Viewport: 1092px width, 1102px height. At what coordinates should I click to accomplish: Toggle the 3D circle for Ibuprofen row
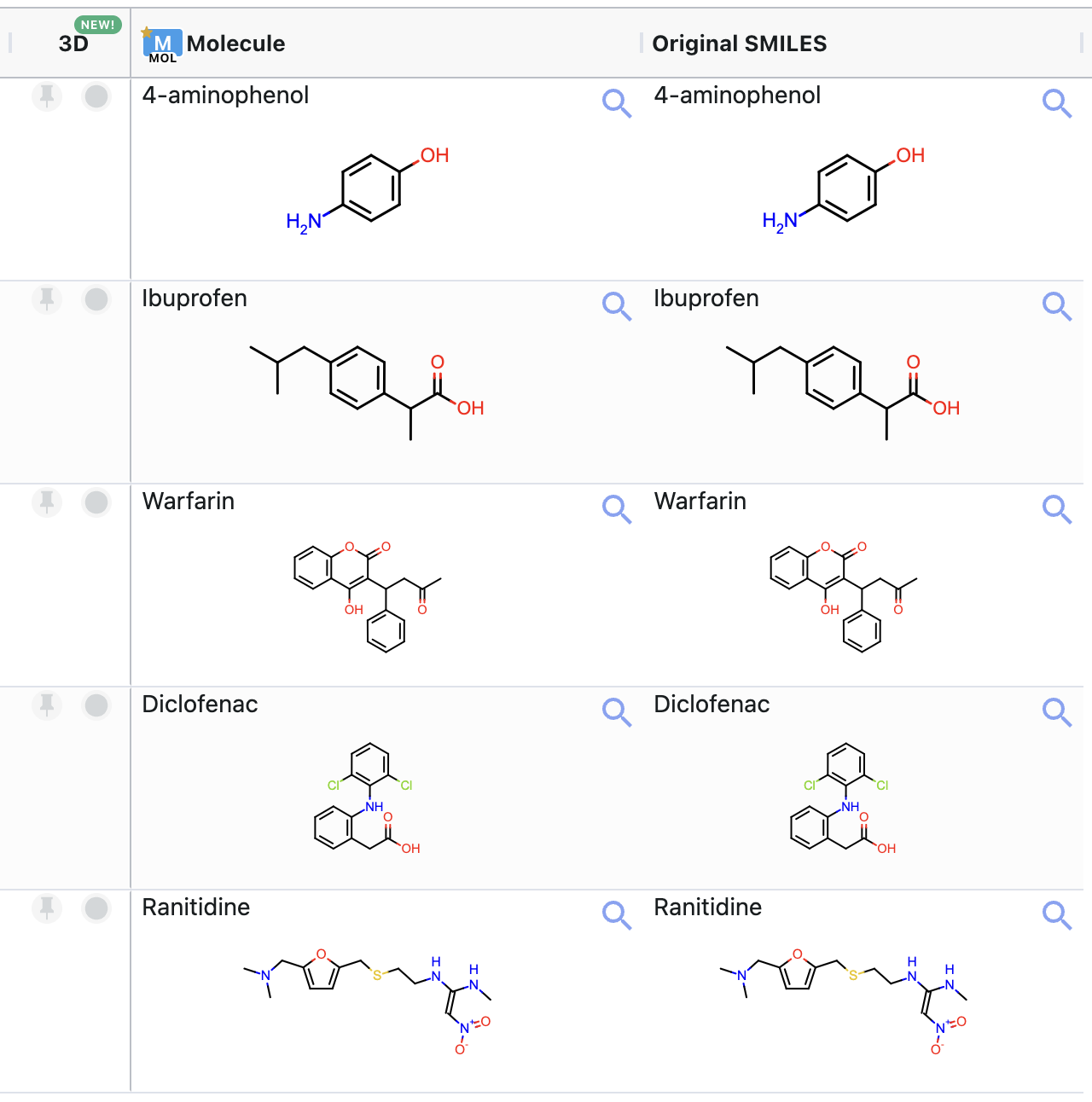coord(96,299)
